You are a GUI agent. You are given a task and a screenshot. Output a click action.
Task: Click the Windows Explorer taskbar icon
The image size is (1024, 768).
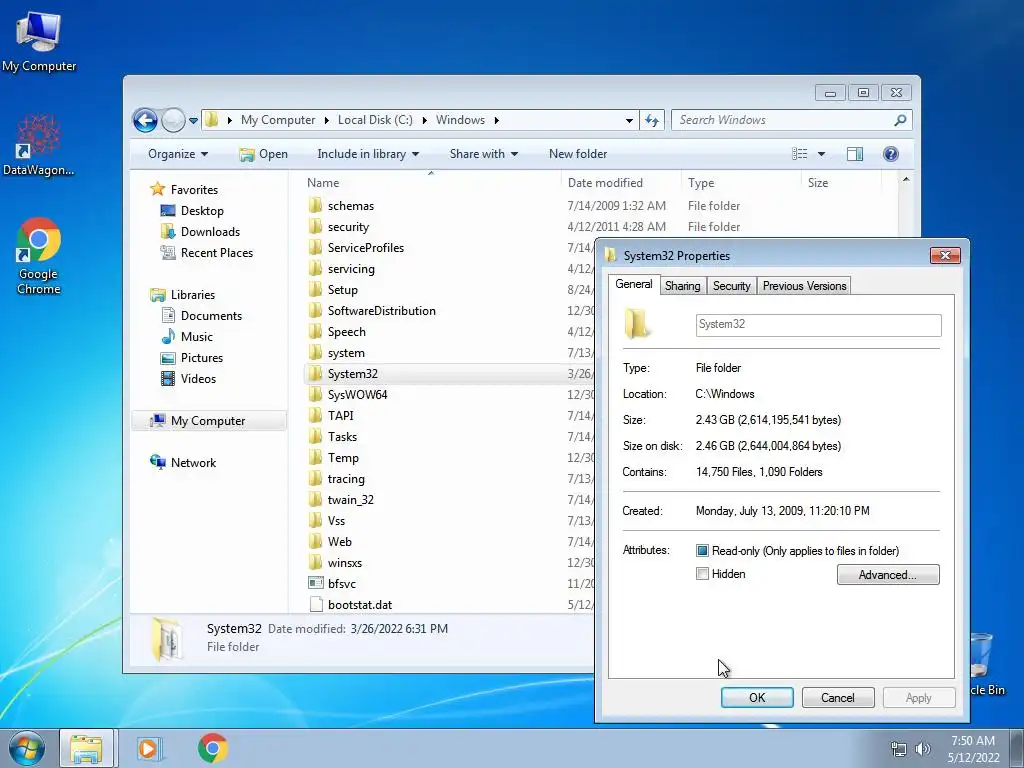pyautogui.click(x=86, y=748)
